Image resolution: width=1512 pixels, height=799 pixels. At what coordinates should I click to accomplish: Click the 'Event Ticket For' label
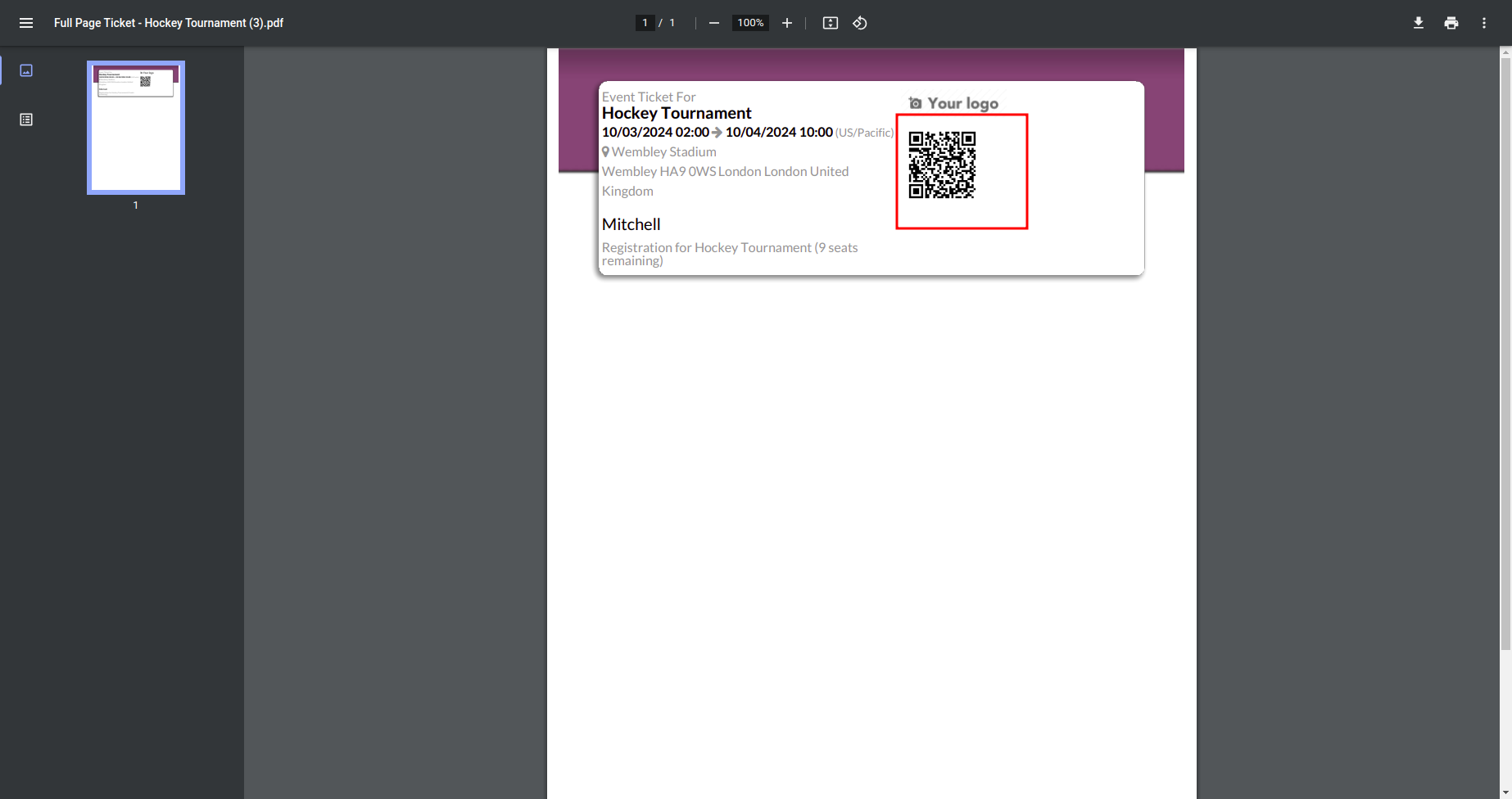649,97
